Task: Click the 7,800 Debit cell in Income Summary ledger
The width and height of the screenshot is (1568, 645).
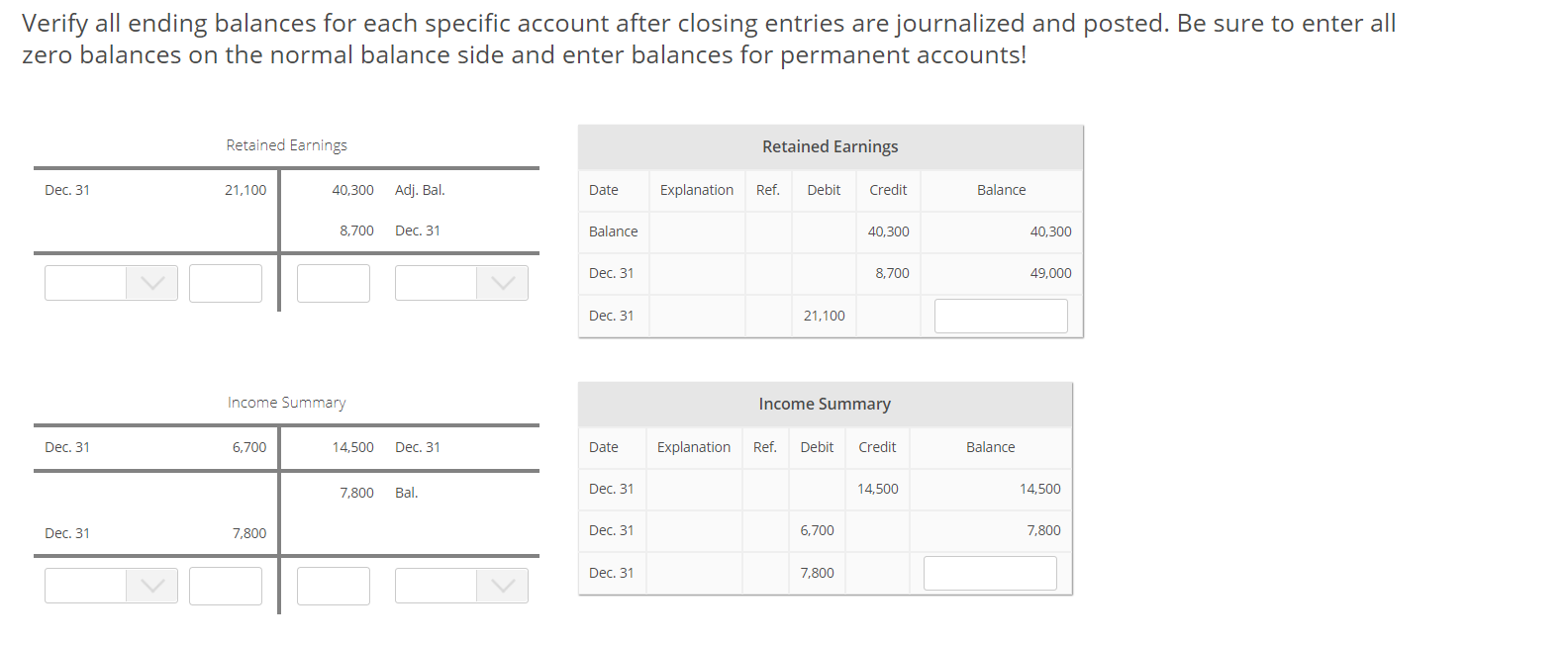Action: coord(816,572)
